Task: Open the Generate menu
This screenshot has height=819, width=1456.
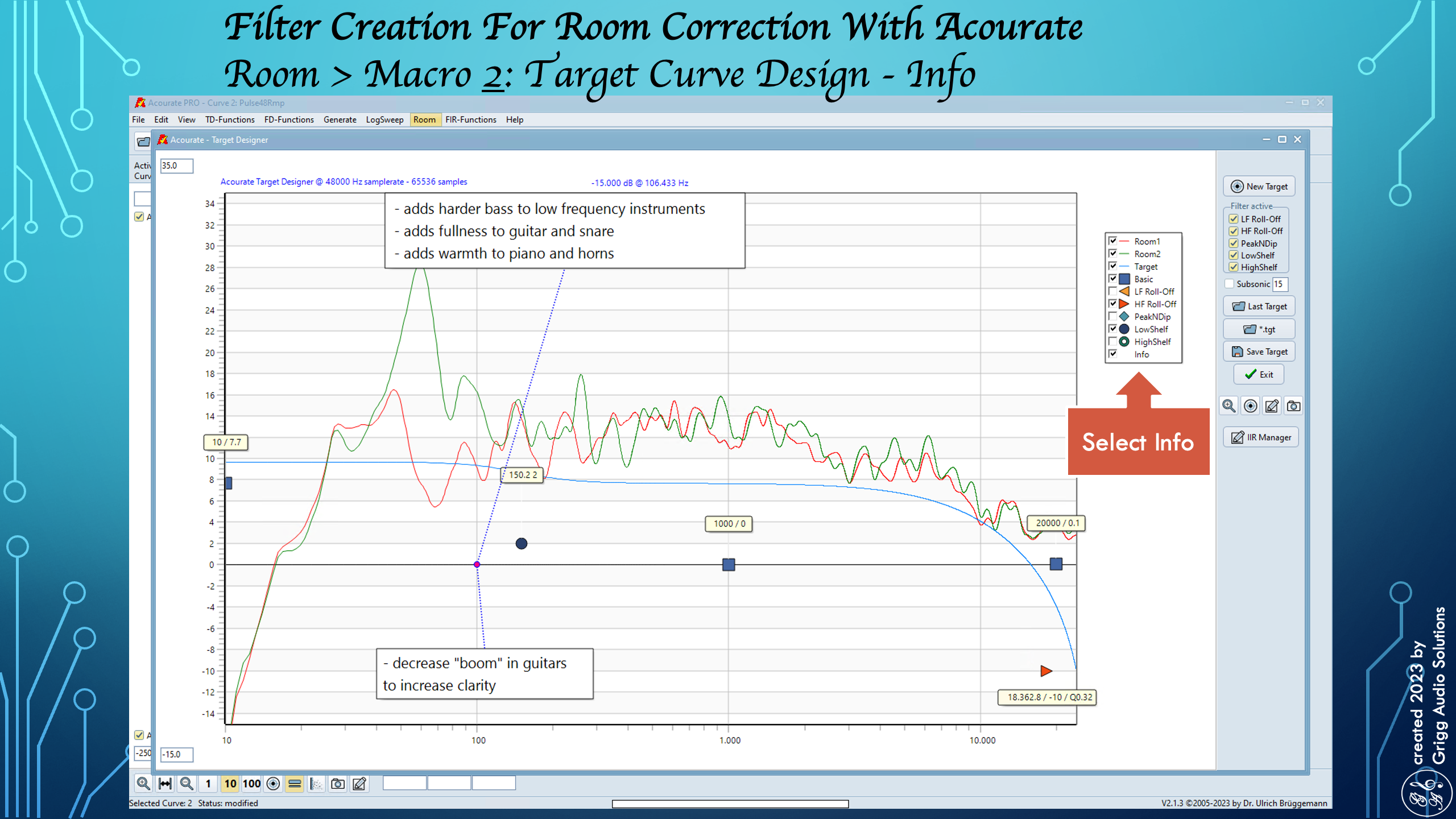Action: point(340,119)
